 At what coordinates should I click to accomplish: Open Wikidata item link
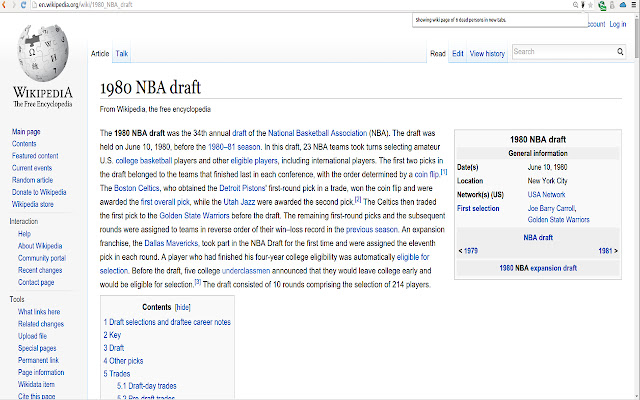[x=36, y=384]
